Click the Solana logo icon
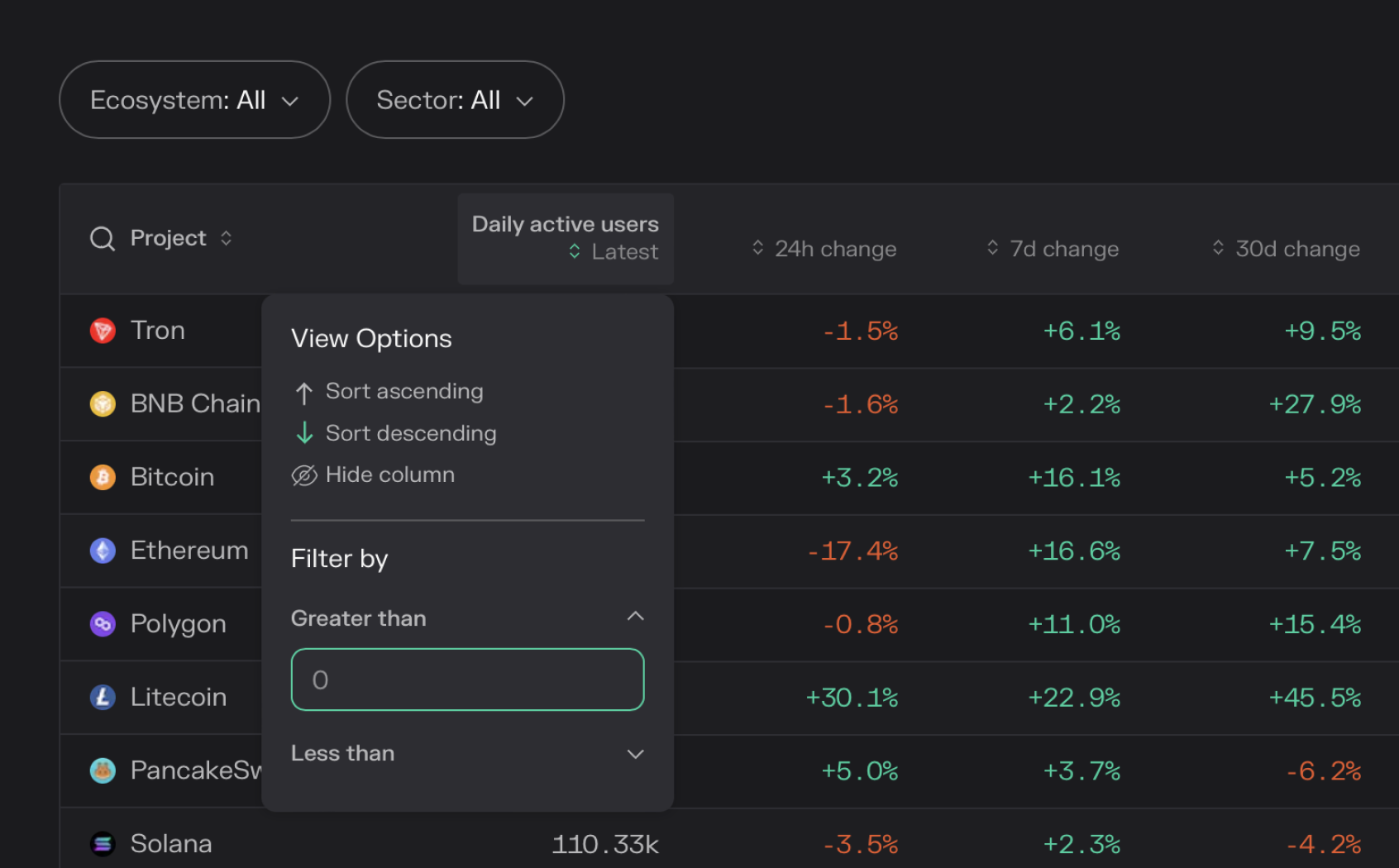The image size is (1399, 868). [103, 844]
